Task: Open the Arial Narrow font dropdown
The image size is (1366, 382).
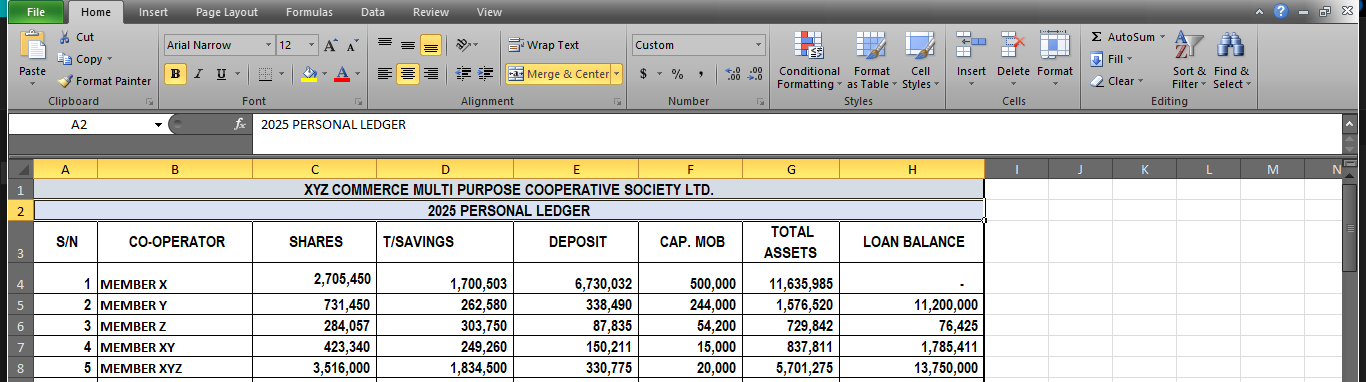Action: 269,45
